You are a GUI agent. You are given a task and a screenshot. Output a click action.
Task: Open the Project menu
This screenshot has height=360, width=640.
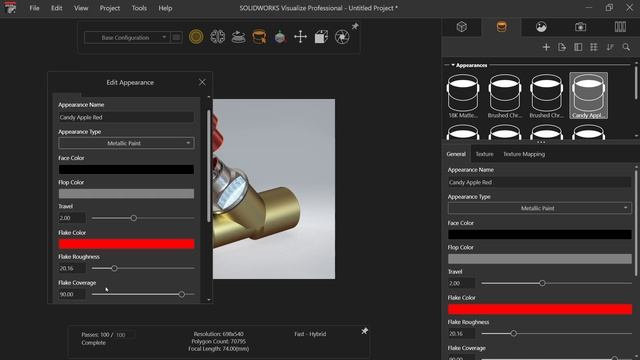(110, 8)
